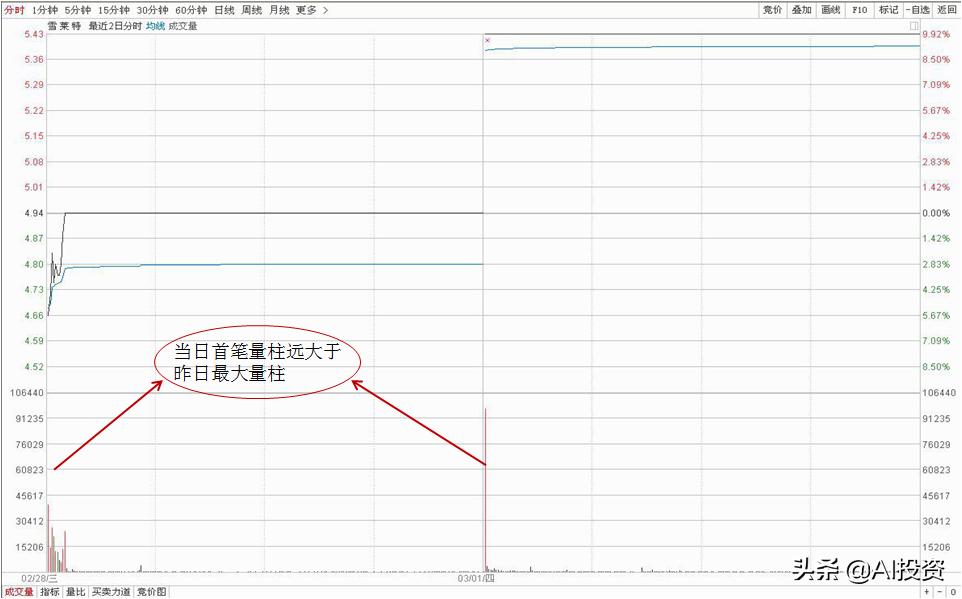
Task: Switch to the 15分钟 chart period
Action: (x=114, y=10)
